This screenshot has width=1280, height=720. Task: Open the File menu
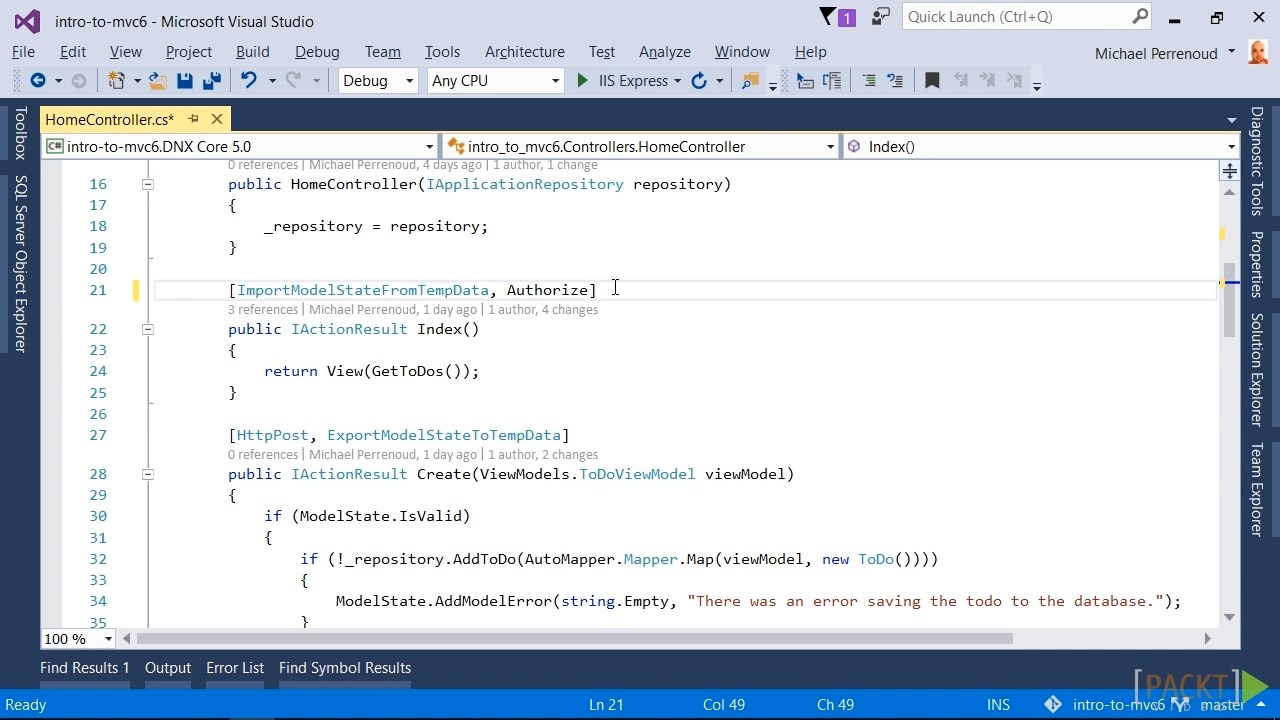pos(23,52)
